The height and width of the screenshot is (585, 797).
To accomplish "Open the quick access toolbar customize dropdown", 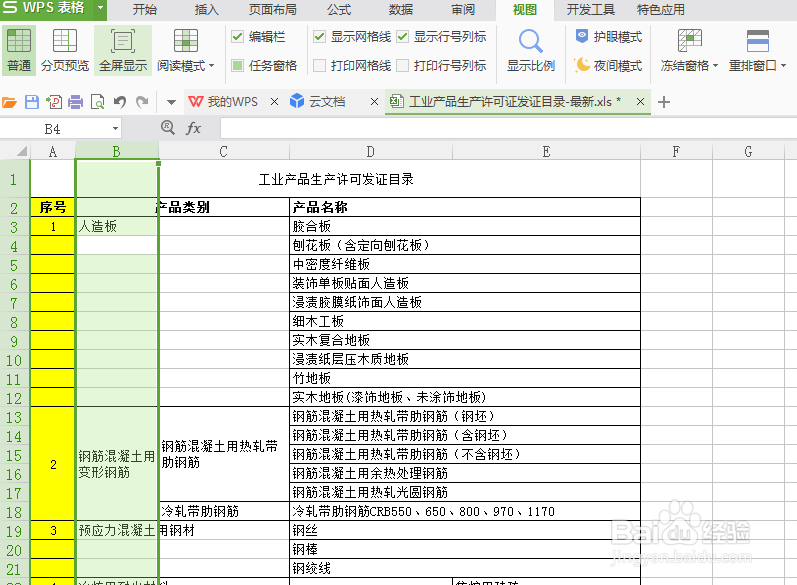I will point(171,103).
